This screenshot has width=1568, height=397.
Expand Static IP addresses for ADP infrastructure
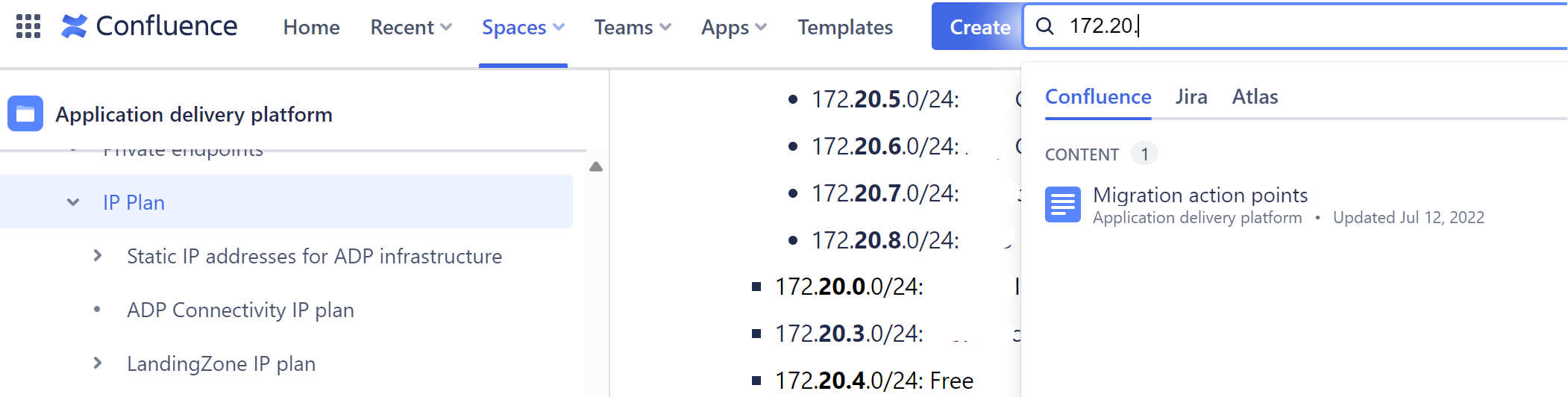coord(98,256)
